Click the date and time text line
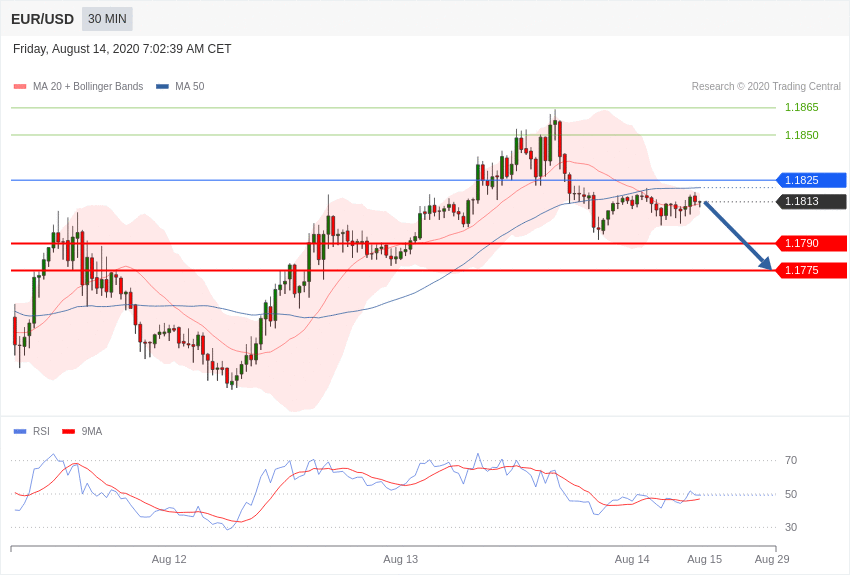Viewport: 850px width, 576px height. (122, 49)
